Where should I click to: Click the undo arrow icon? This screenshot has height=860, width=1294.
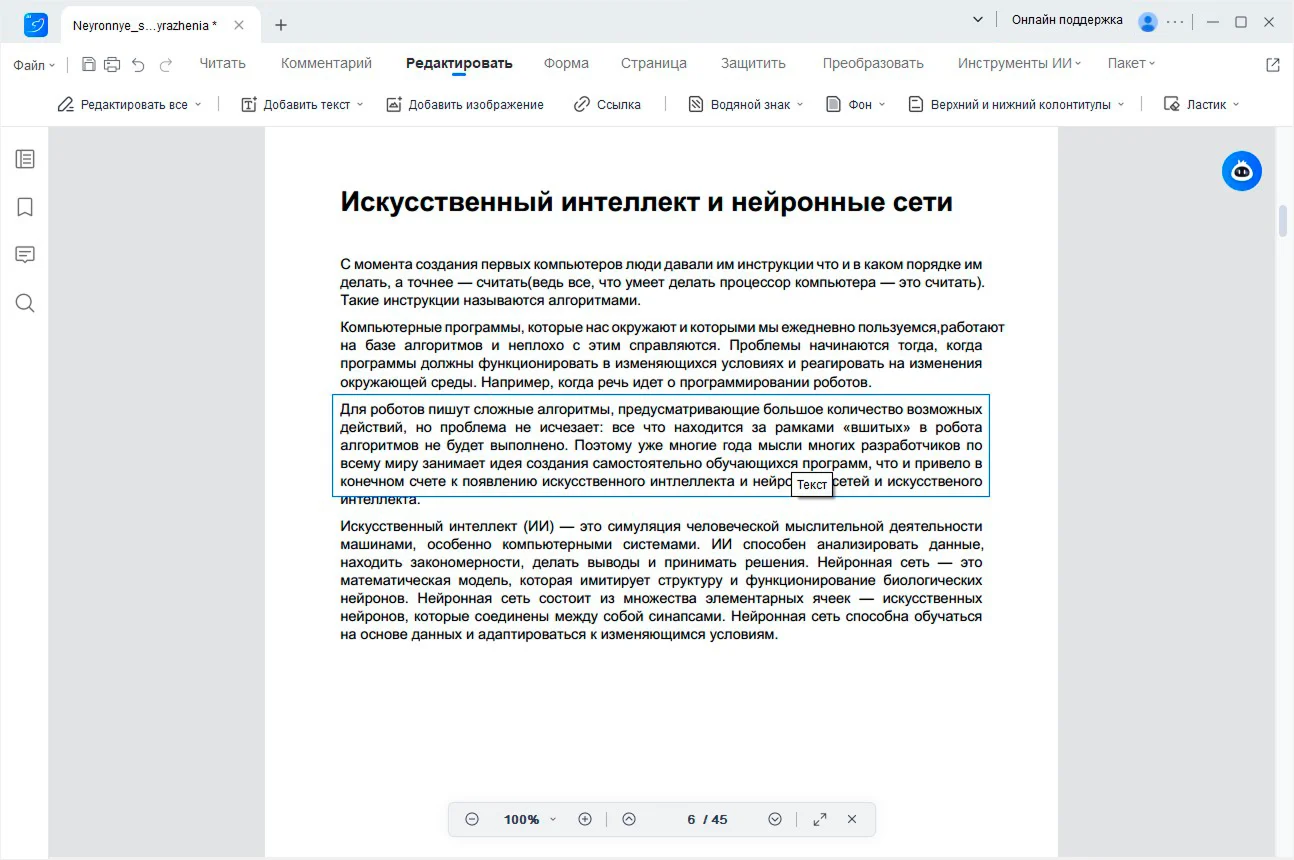pyautogui.click(x=138, y=64)
